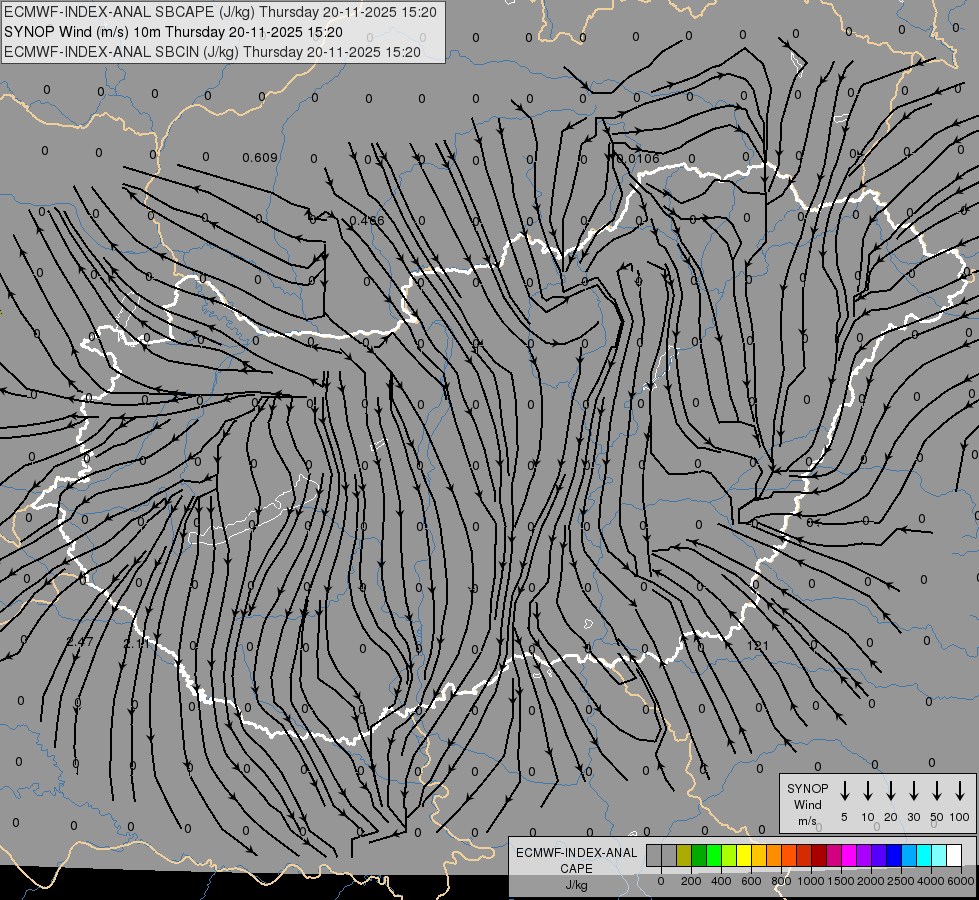Image resolution: width=979 pixels, height=900 pixels.
Task: Select the bright magenta swatch starting at 1500
Action: (x=849, y=855)
